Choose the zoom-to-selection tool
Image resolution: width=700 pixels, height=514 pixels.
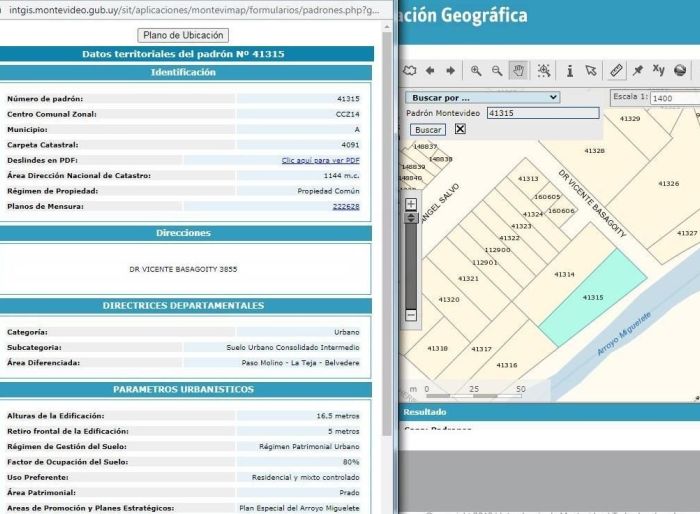click(x=544, y=71)
